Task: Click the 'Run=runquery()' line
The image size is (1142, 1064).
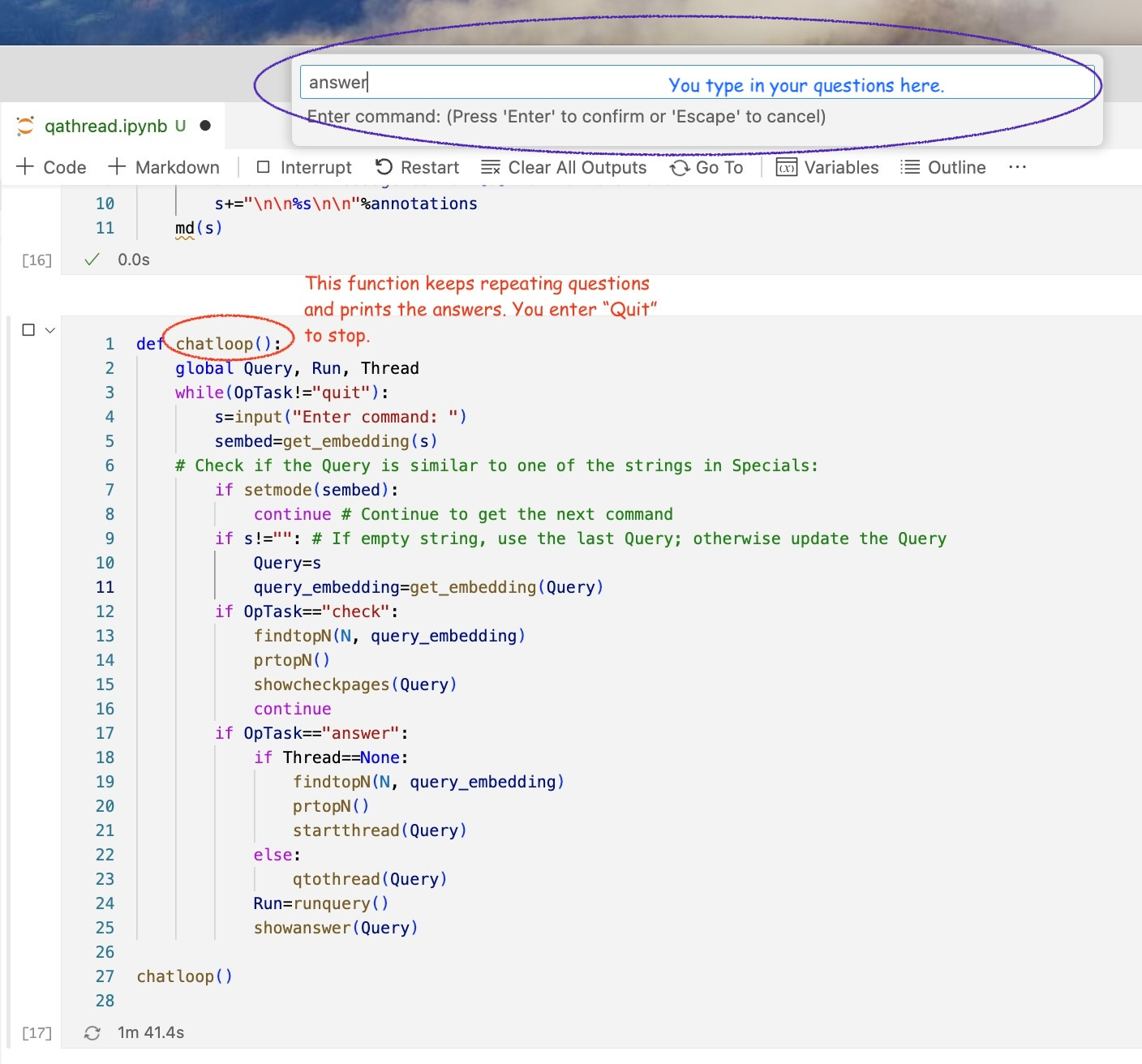Action: point(321,903)
